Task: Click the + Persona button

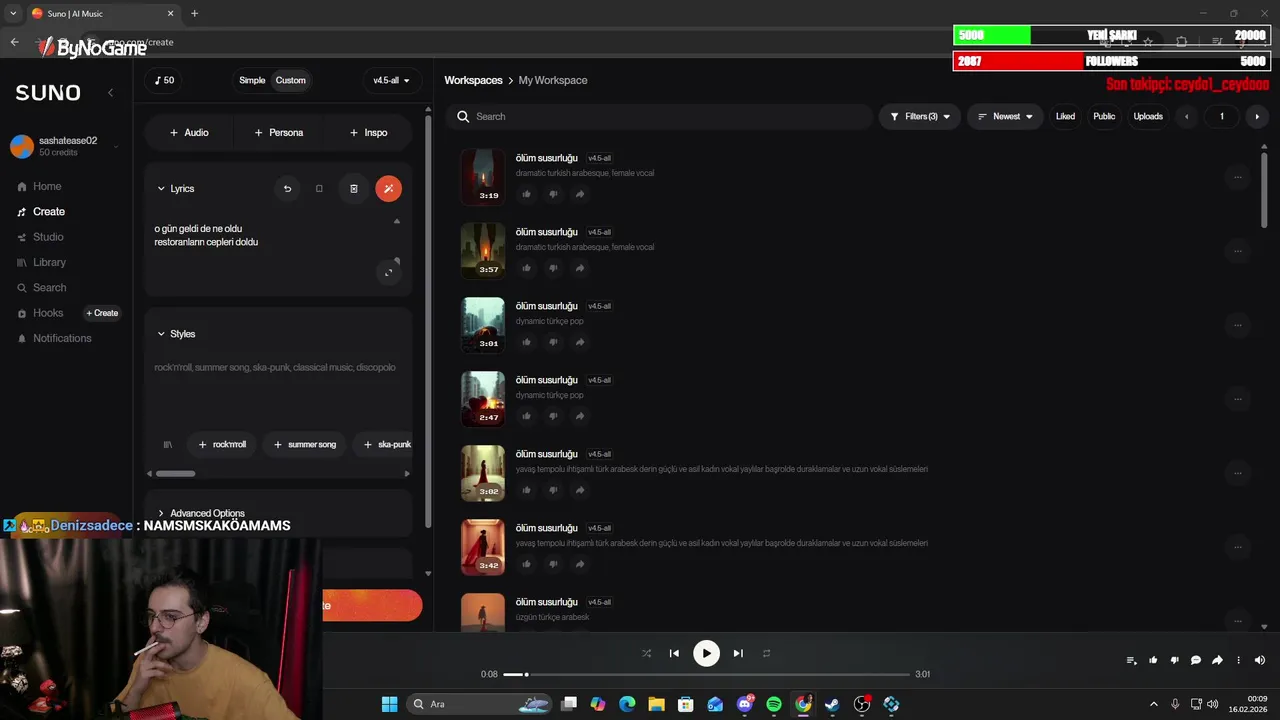Action: coord(278,132)
